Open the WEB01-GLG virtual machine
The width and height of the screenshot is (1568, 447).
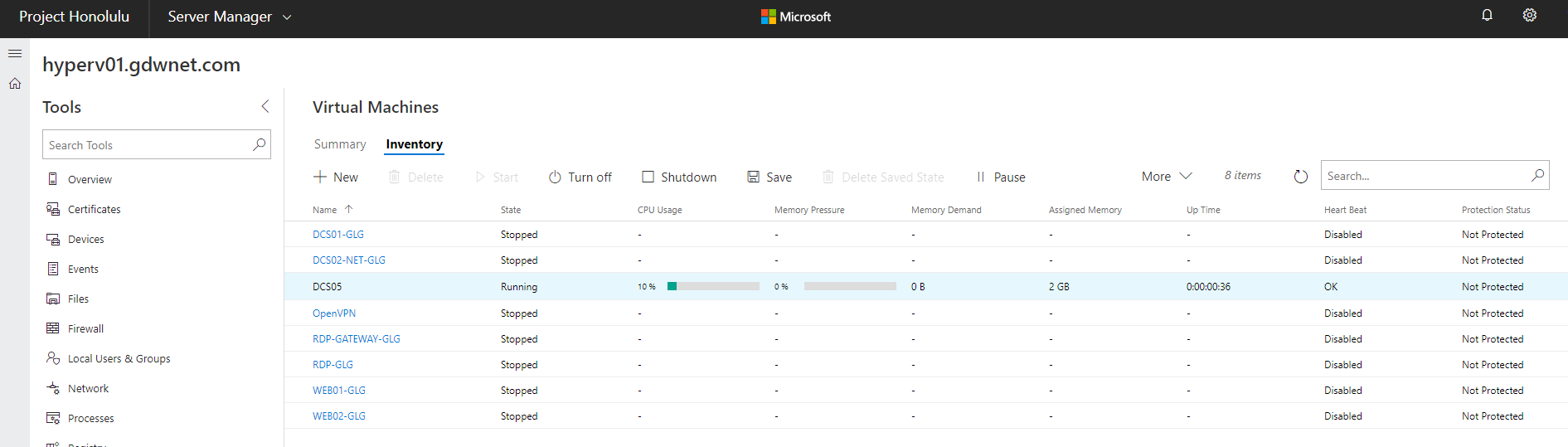coord(339,391)
